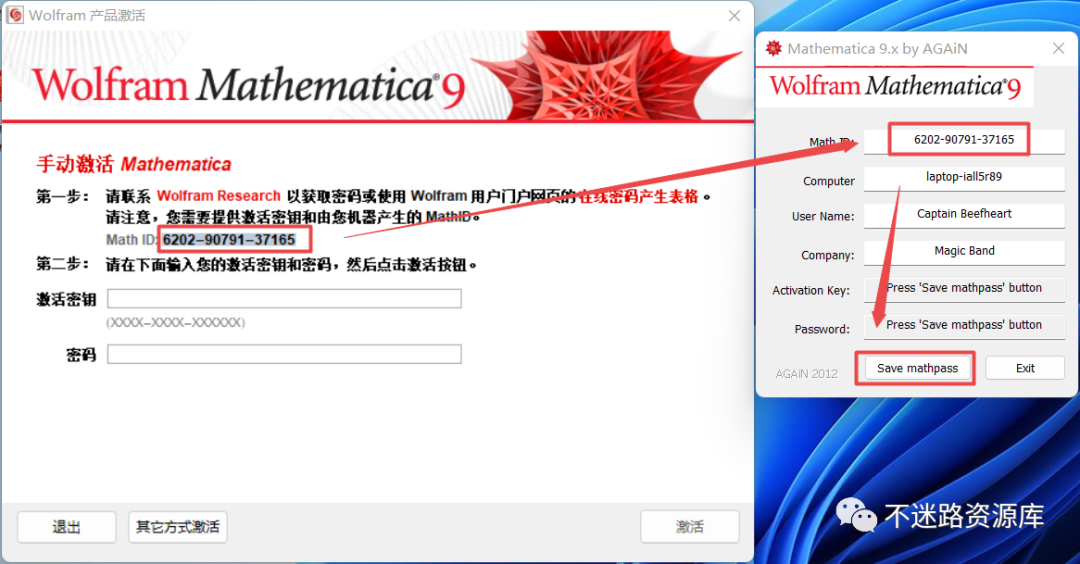Click the Math ID field in keygen
This screenshot has width=1080, height=564.
coord(964,140)
